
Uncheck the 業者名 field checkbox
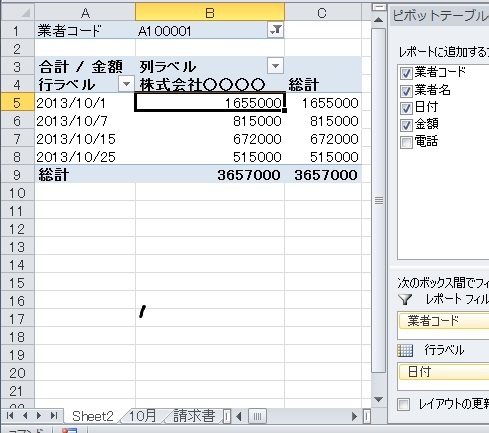[x=406, y=91]
